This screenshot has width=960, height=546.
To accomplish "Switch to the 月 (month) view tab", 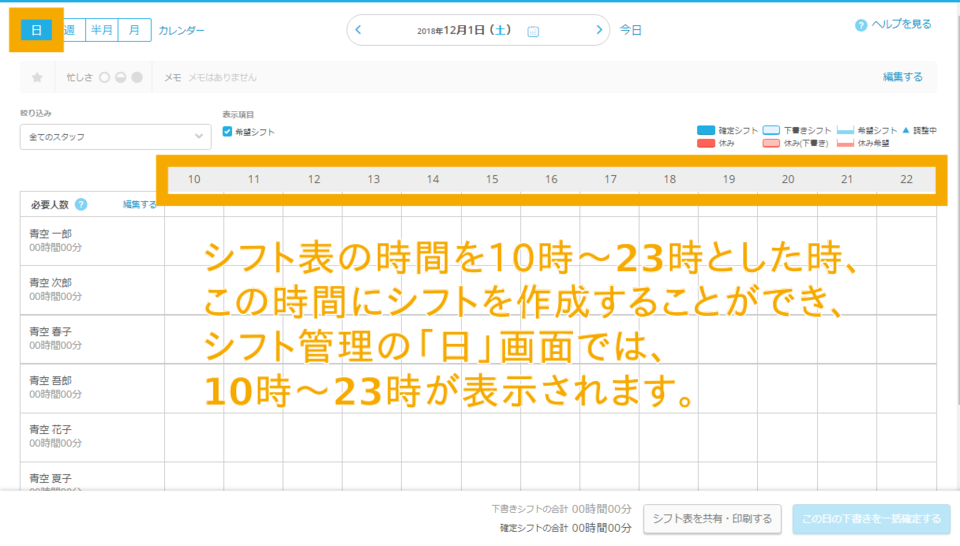I will pyautogui.click(x=135, y=30).
